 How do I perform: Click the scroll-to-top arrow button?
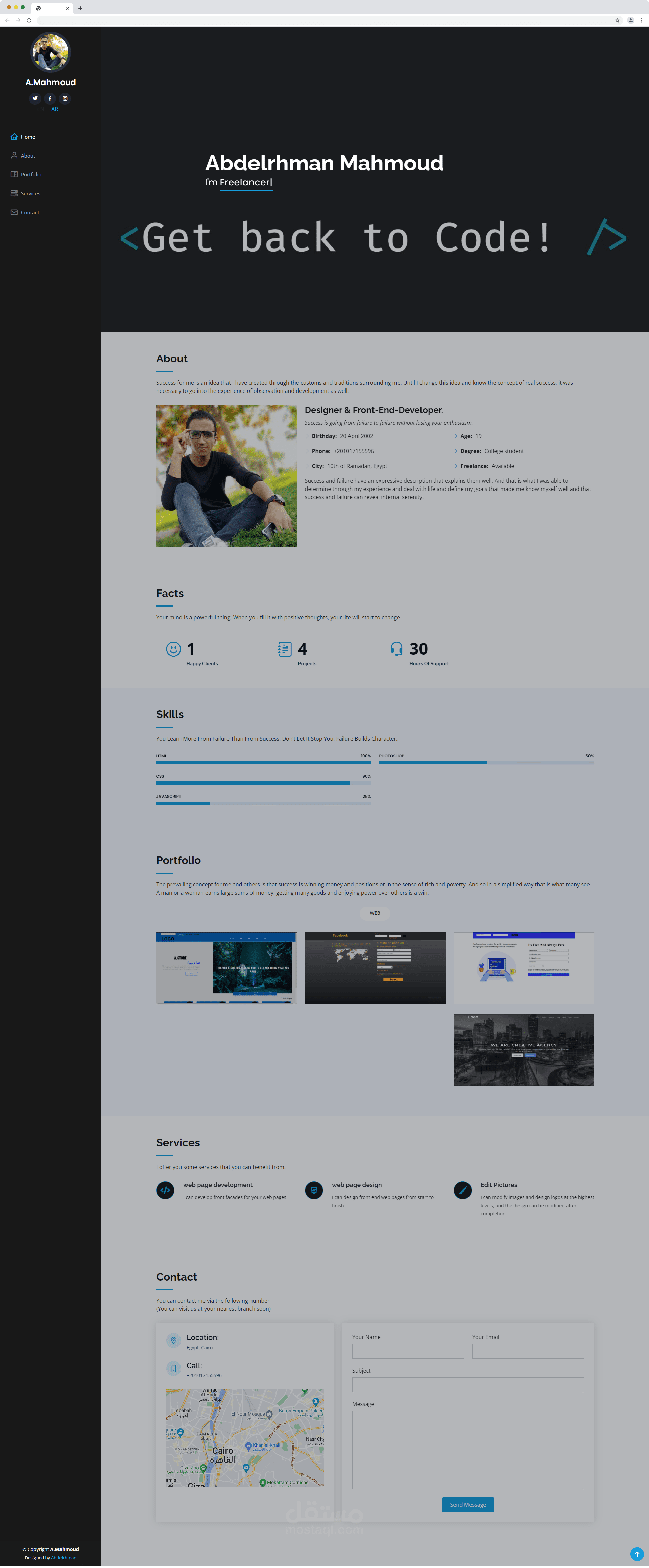(637, 1553)
